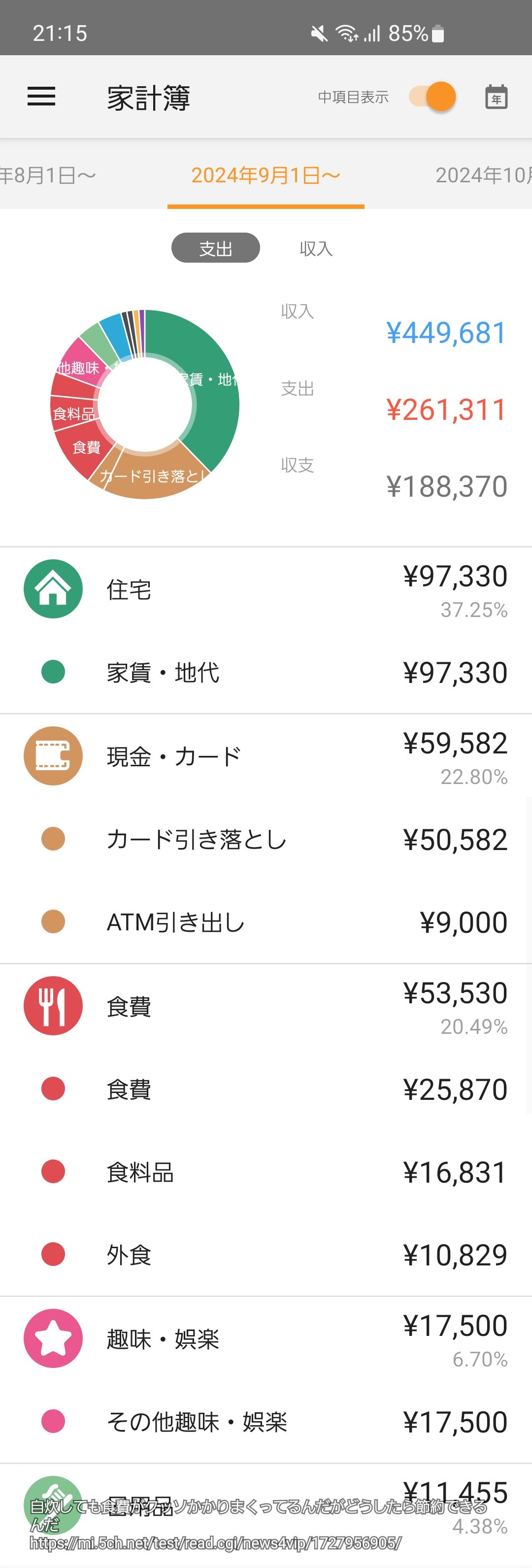Screen dimensions: 532x1568
Task: Open the ATM引き出し subcategory row
Action: coord(266,922)
